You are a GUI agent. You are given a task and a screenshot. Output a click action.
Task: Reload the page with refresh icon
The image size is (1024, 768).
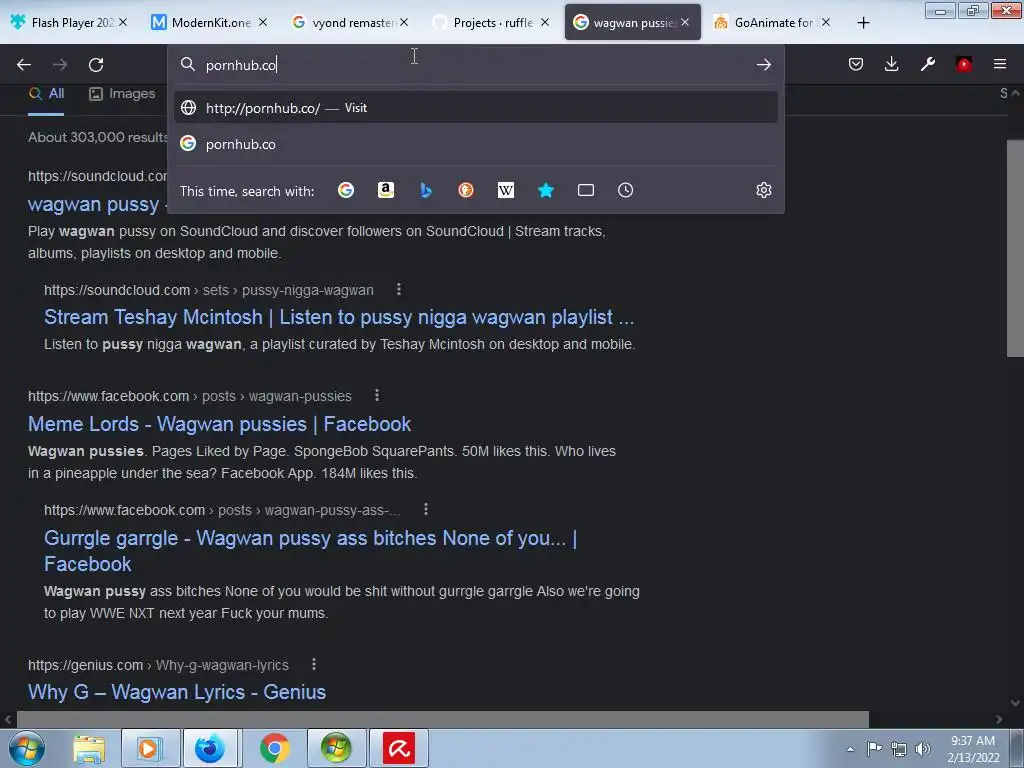pyautogui.click(x=96, y=65)
